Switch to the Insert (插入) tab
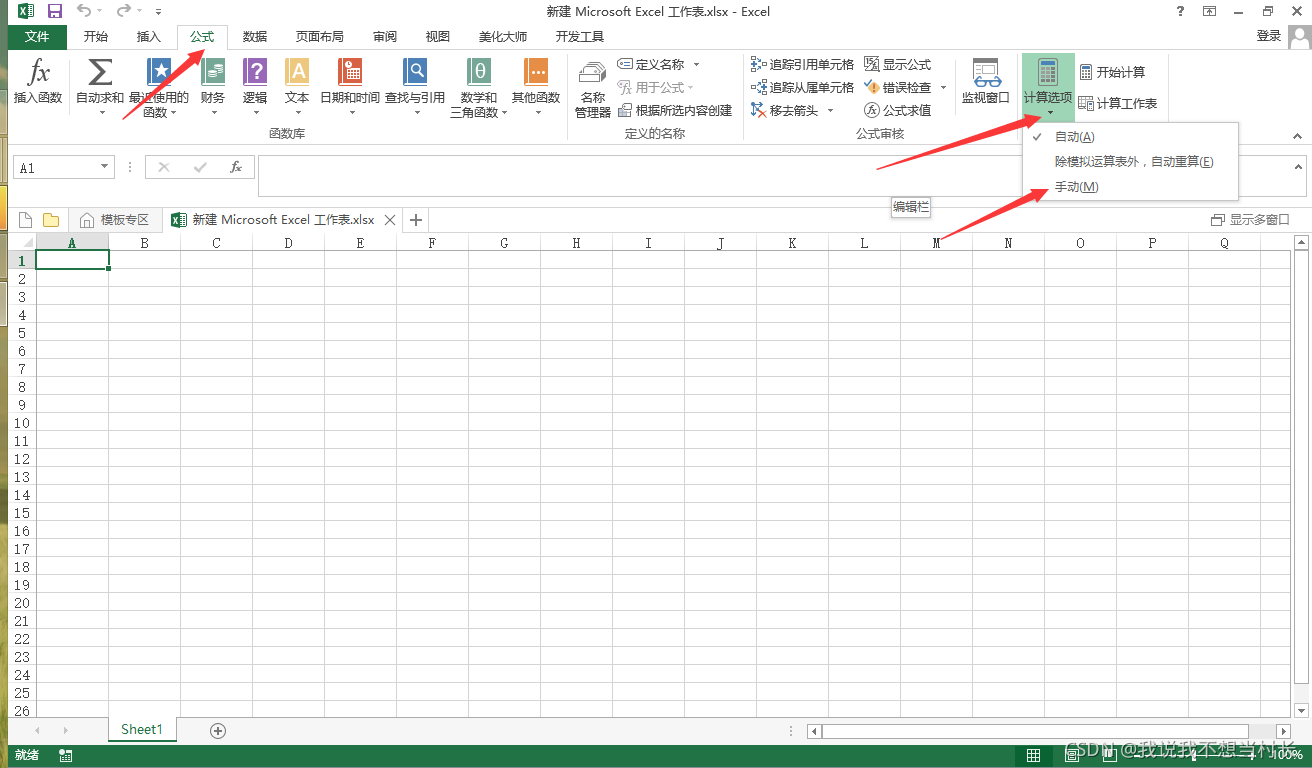This screenshot has width=1312, height=768. (148, 37)
